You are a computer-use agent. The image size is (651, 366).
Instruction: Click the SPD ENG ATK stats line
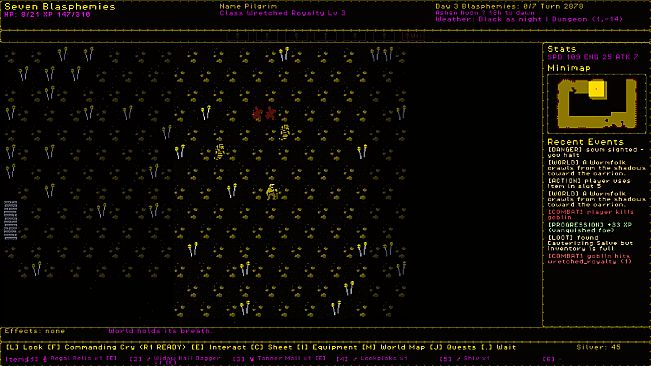tap(592, 57)
